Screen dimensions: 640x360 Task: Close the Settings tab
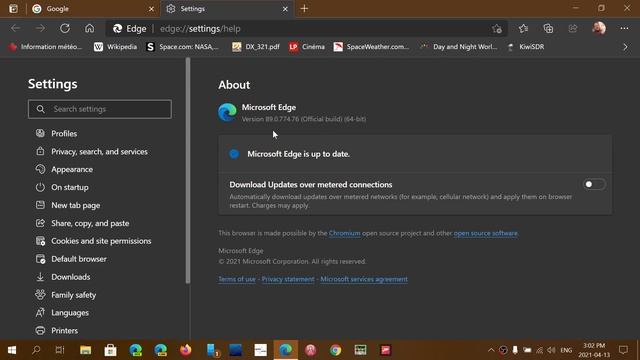285,9
